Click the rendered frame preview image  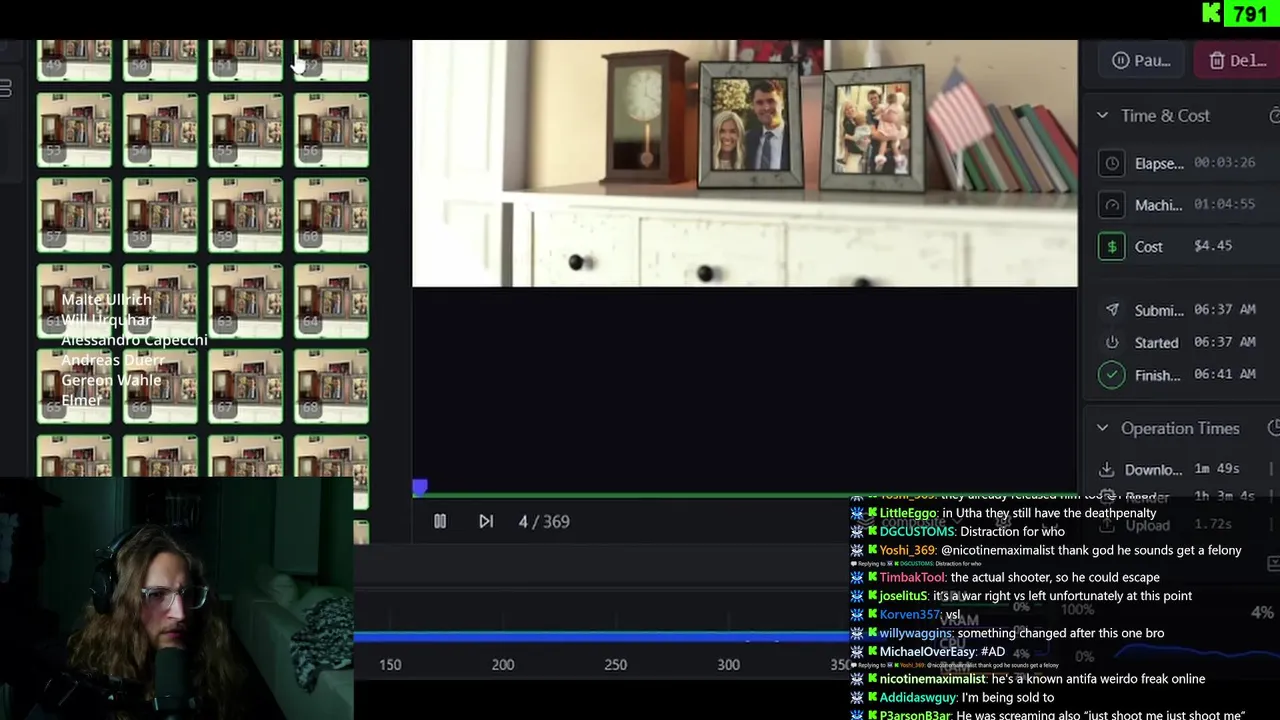[x=745, y=163]
